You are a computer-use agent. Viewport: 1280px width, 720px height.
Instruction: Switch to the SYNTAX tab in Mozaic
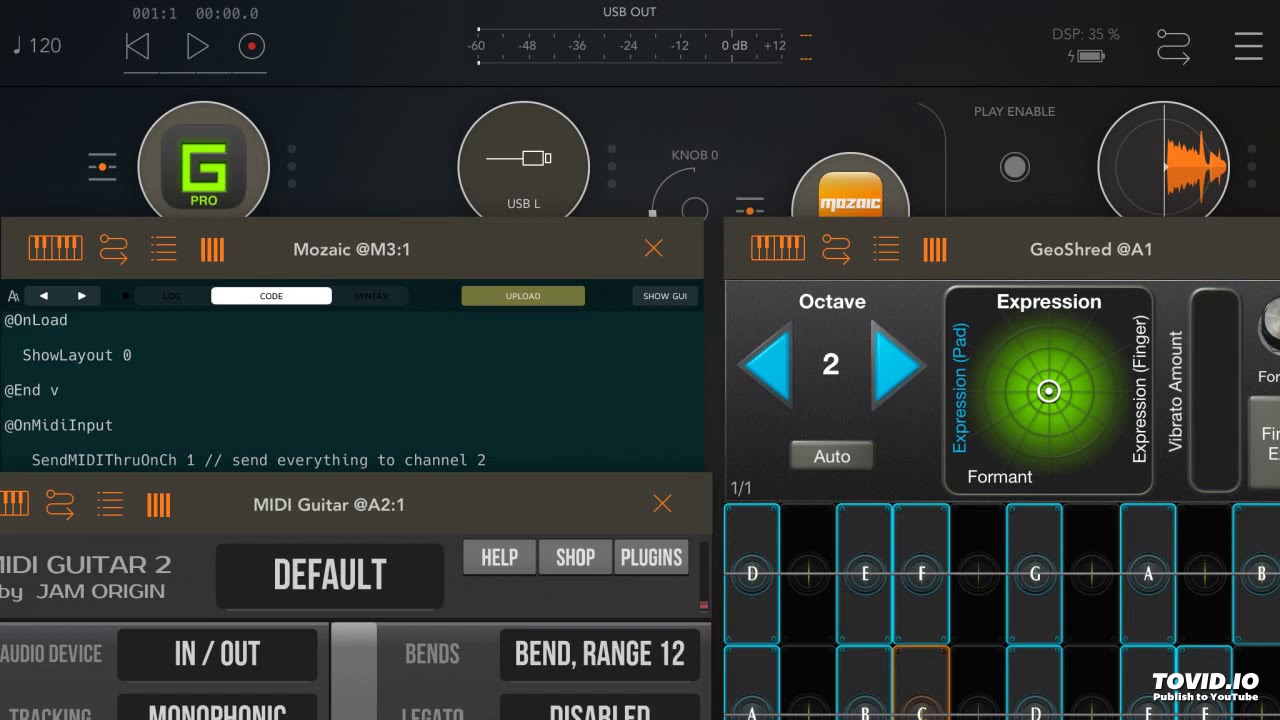click(371, 296)
